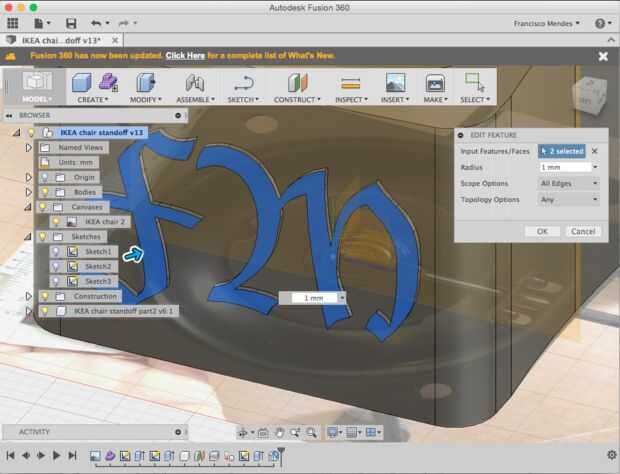Image resolution: width=620 pixels, height=474 pixels.
Task: Toggle visibility bulb for Bodies folder
Action: coord(45,192)
